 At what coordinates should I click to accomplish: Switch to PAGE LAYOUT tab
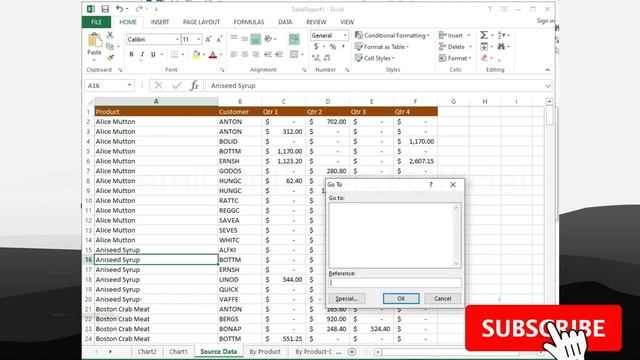[201, 22]
